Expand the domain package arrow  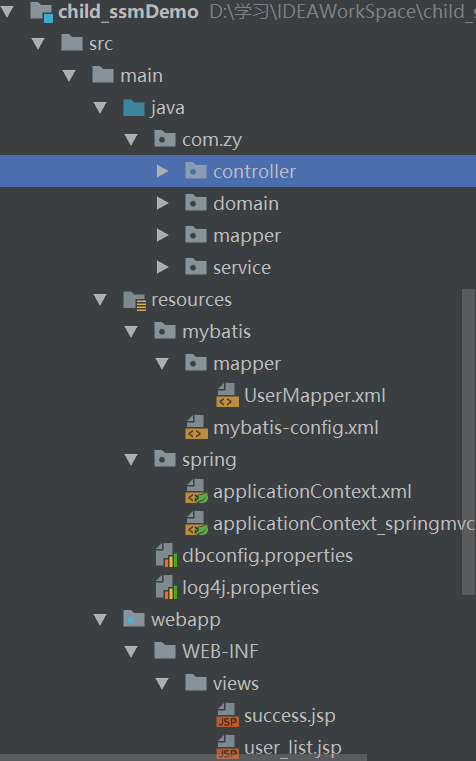pos(163,203)
